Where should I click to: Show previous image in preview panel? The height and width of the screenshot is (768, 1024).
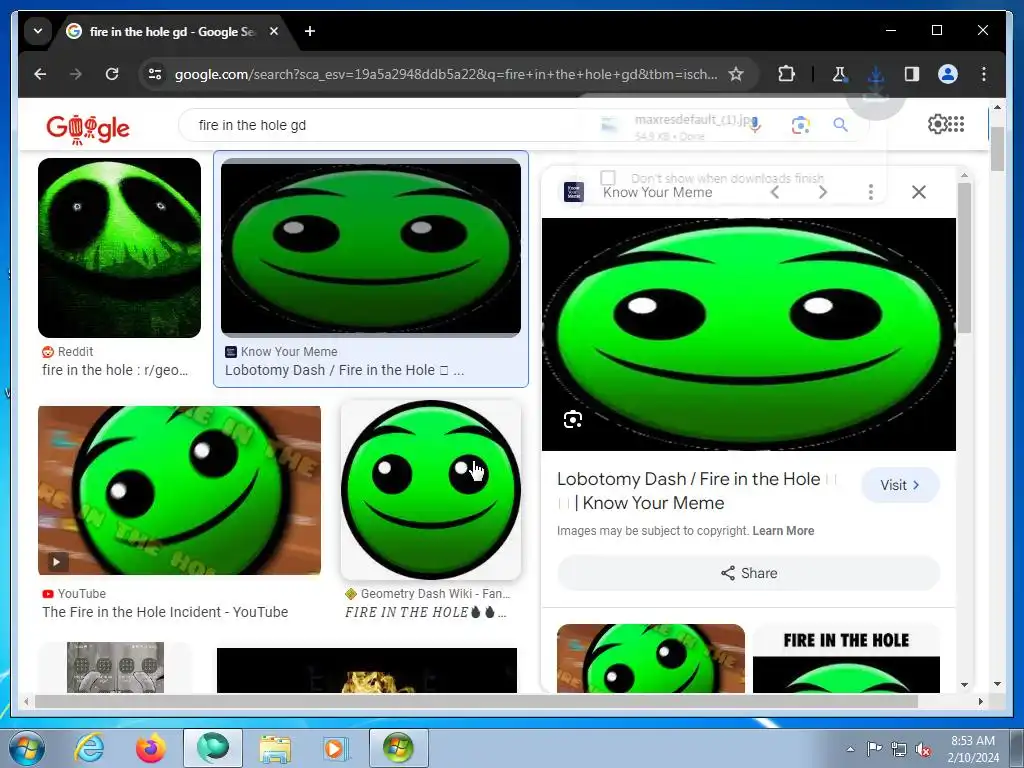coord(775,192)
